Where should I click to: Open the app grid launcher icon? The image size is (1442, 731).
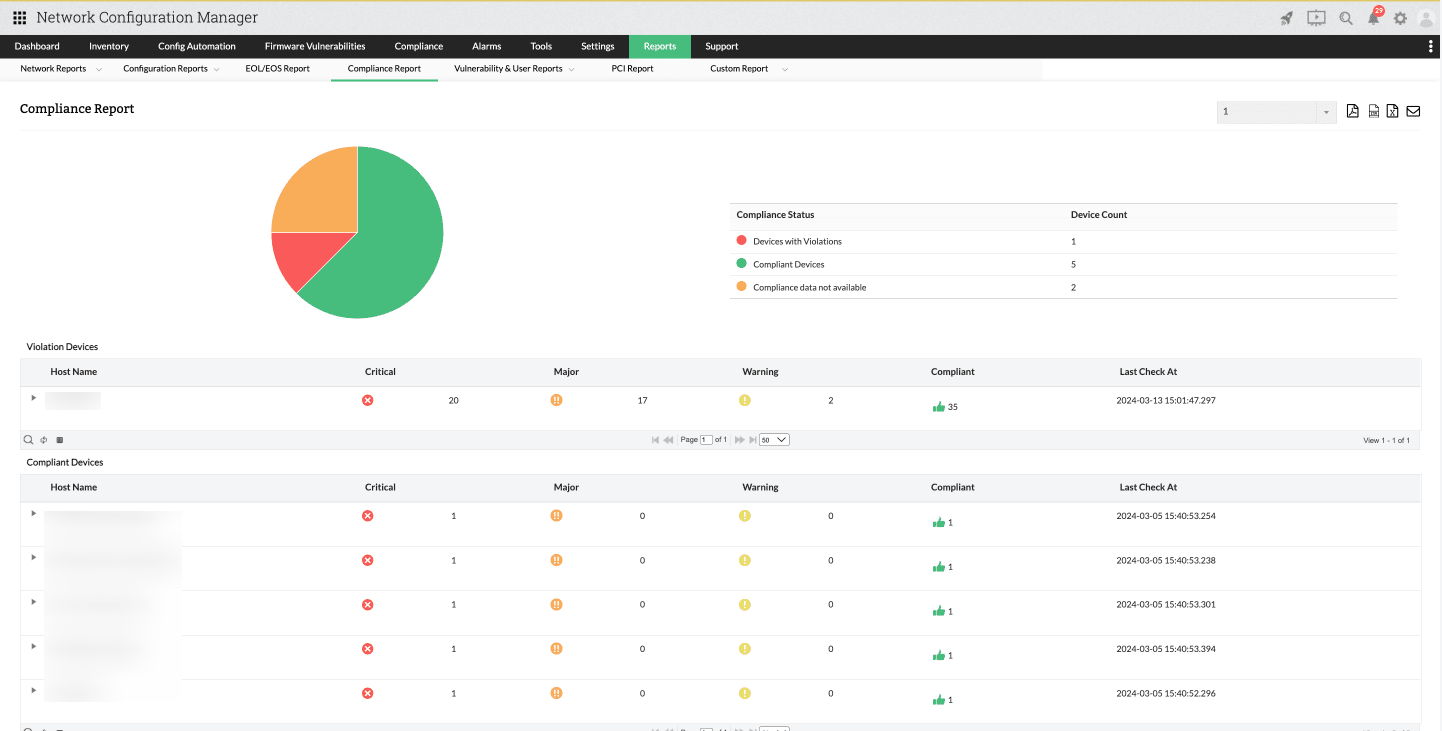click(19, 18)
